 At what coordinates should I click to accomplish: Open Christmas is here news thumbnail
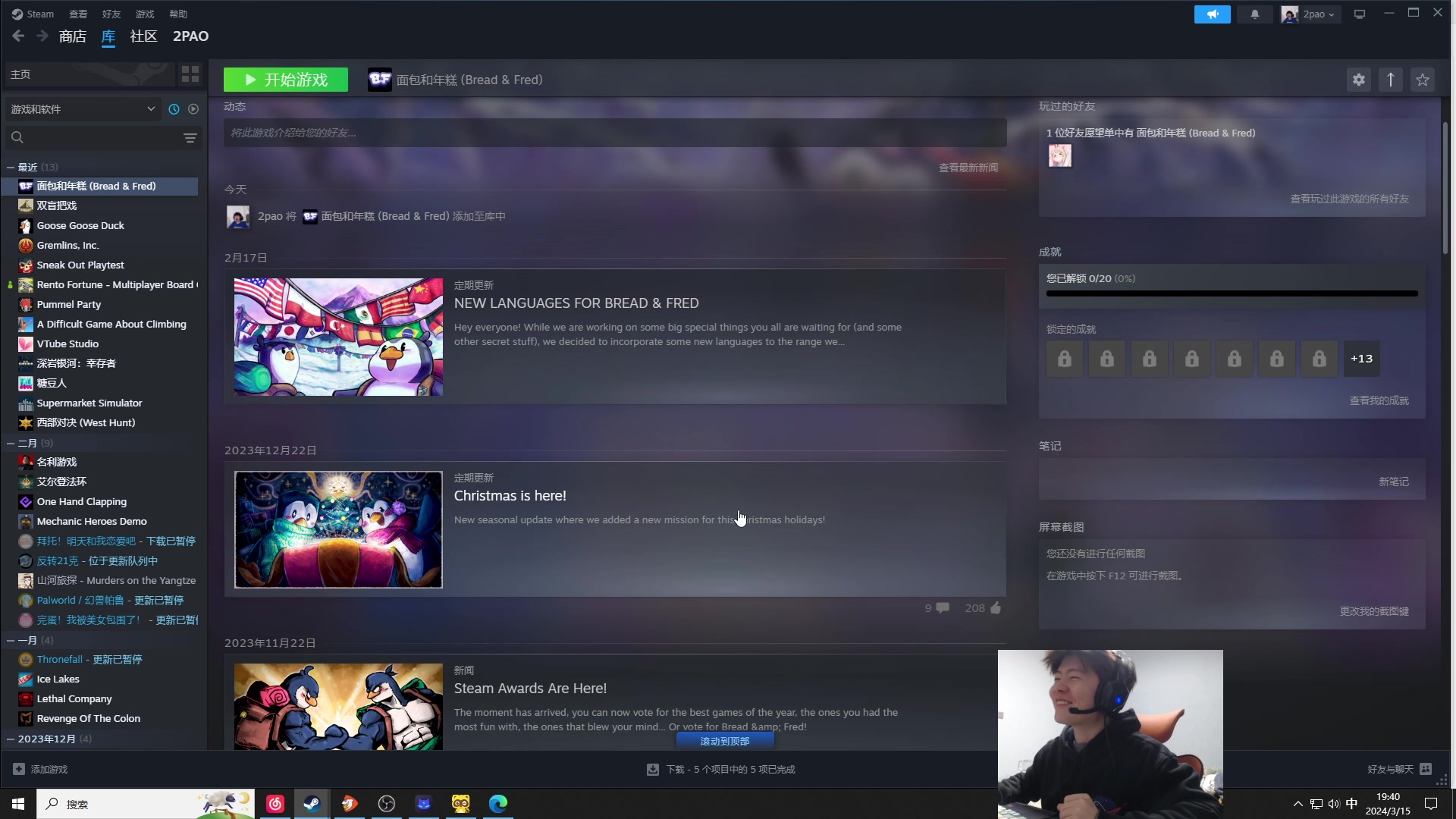338,529
